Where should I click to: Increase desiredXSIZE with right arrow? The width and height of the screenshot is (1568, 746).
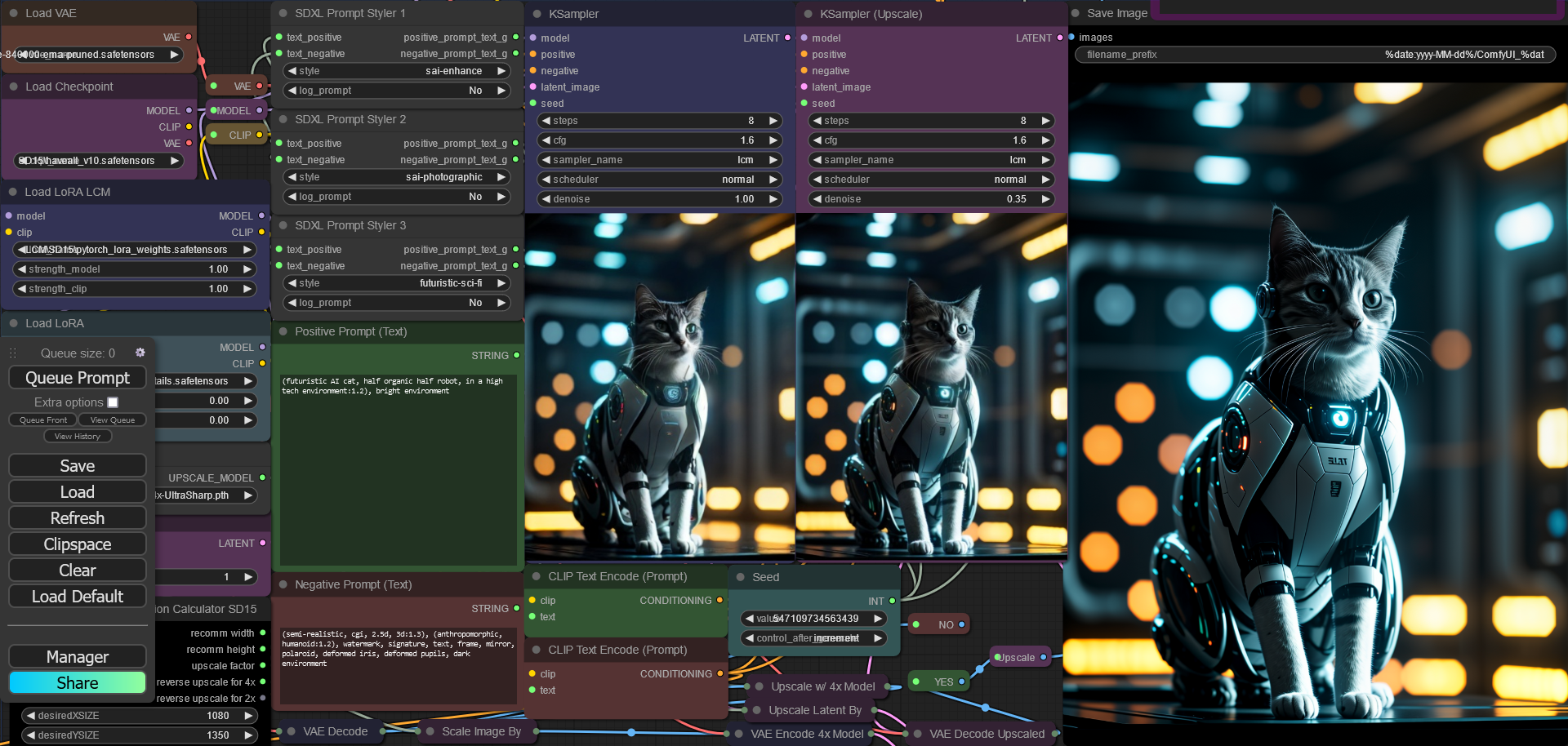pyautogui.click(x=248, y=716)
